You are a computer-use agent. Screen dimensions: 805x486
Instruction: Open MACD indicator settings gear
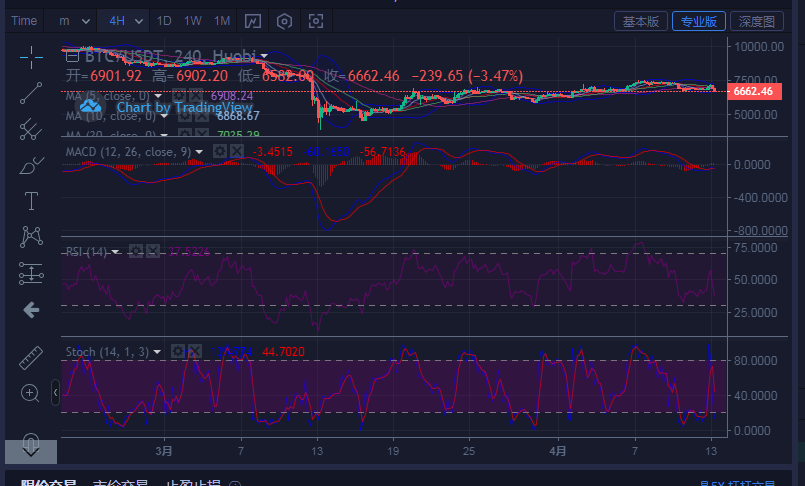220,151
